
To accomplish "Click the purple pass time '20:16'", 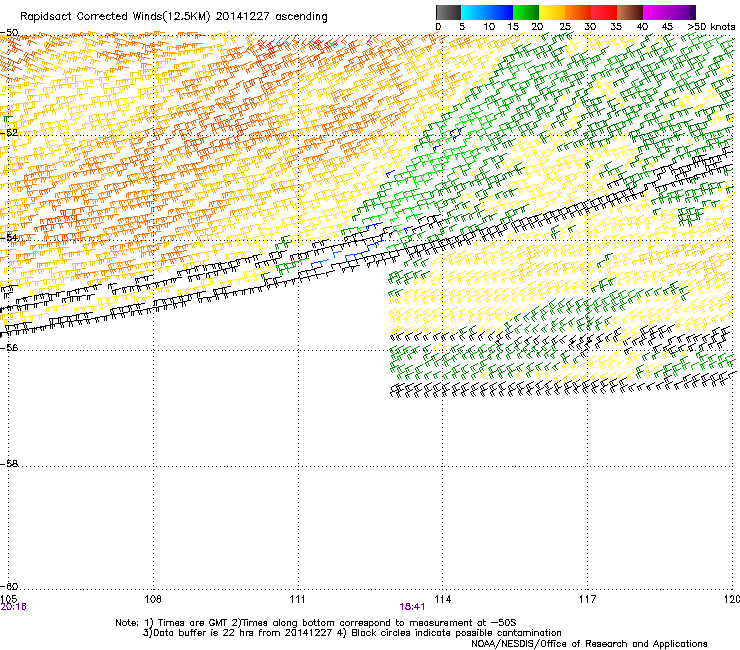I will 14,607.
